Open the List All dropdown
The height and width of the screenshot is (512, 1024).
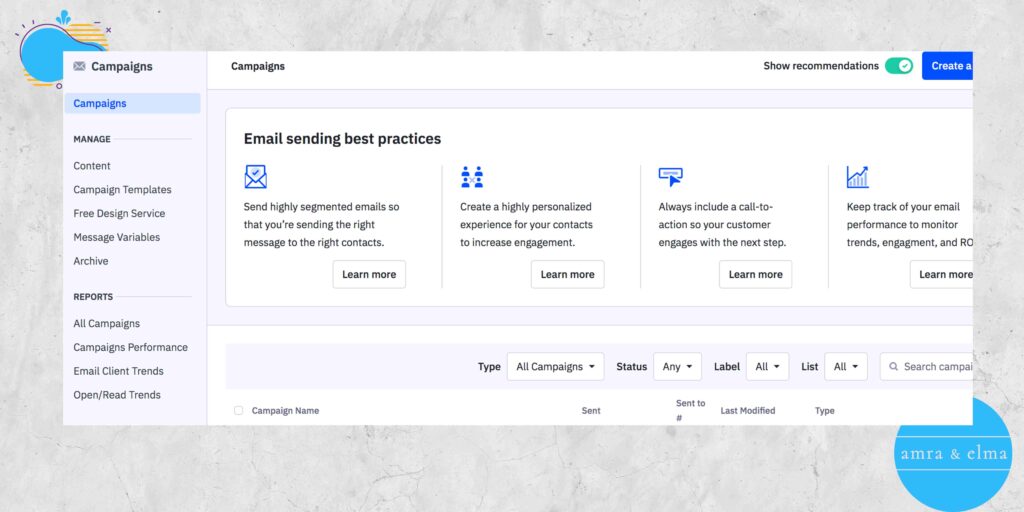[x=846, y=366]
